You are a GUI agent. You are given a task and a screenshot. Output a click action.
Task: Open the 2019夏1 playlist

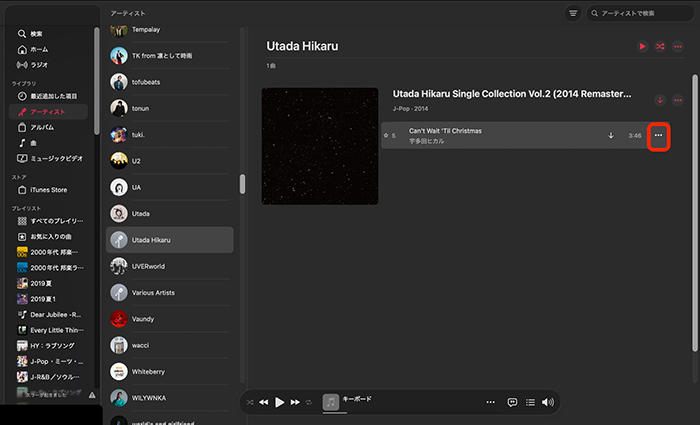tap(48, 299)
